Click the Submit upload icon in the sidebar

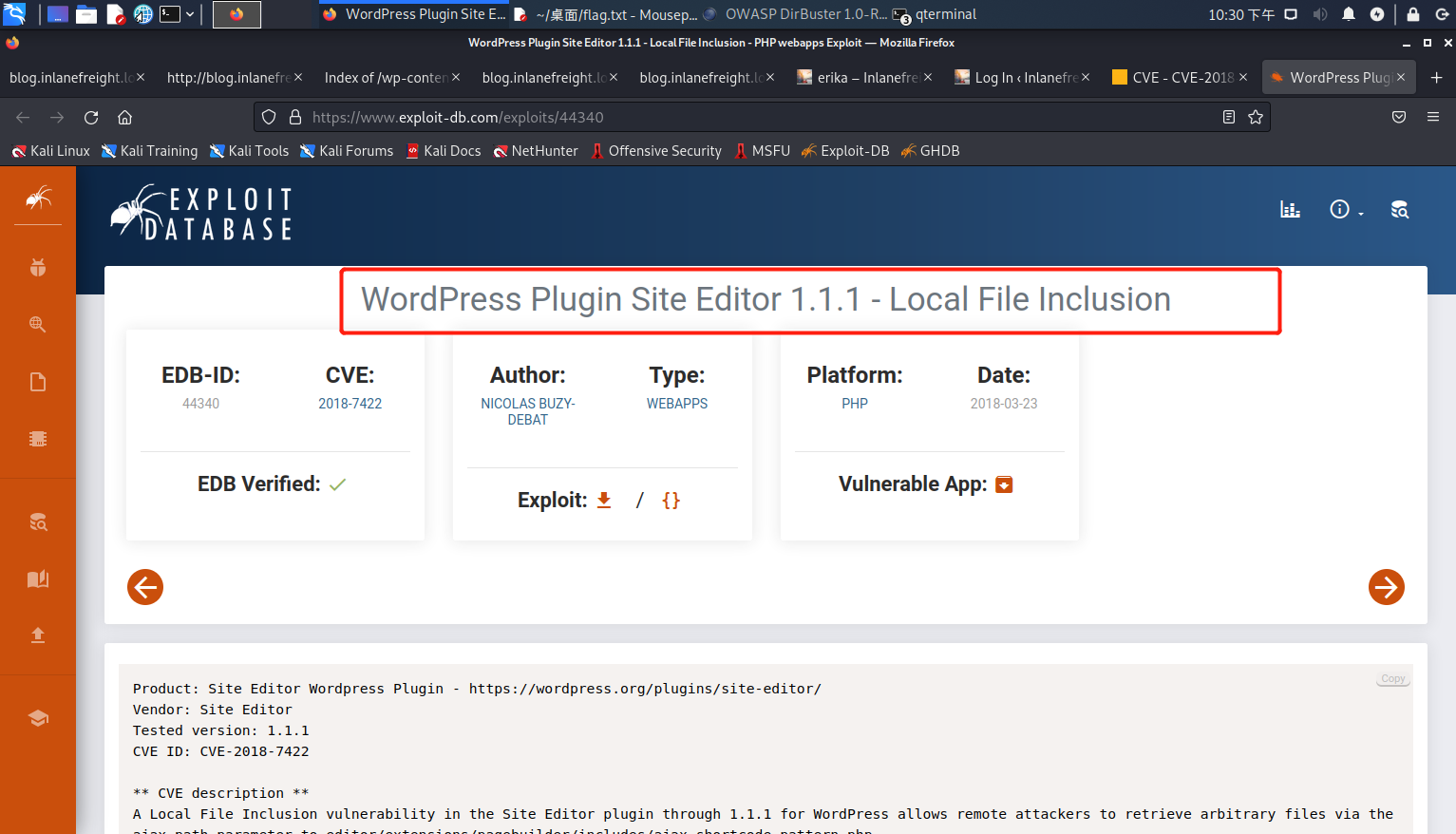coord(38,635)
